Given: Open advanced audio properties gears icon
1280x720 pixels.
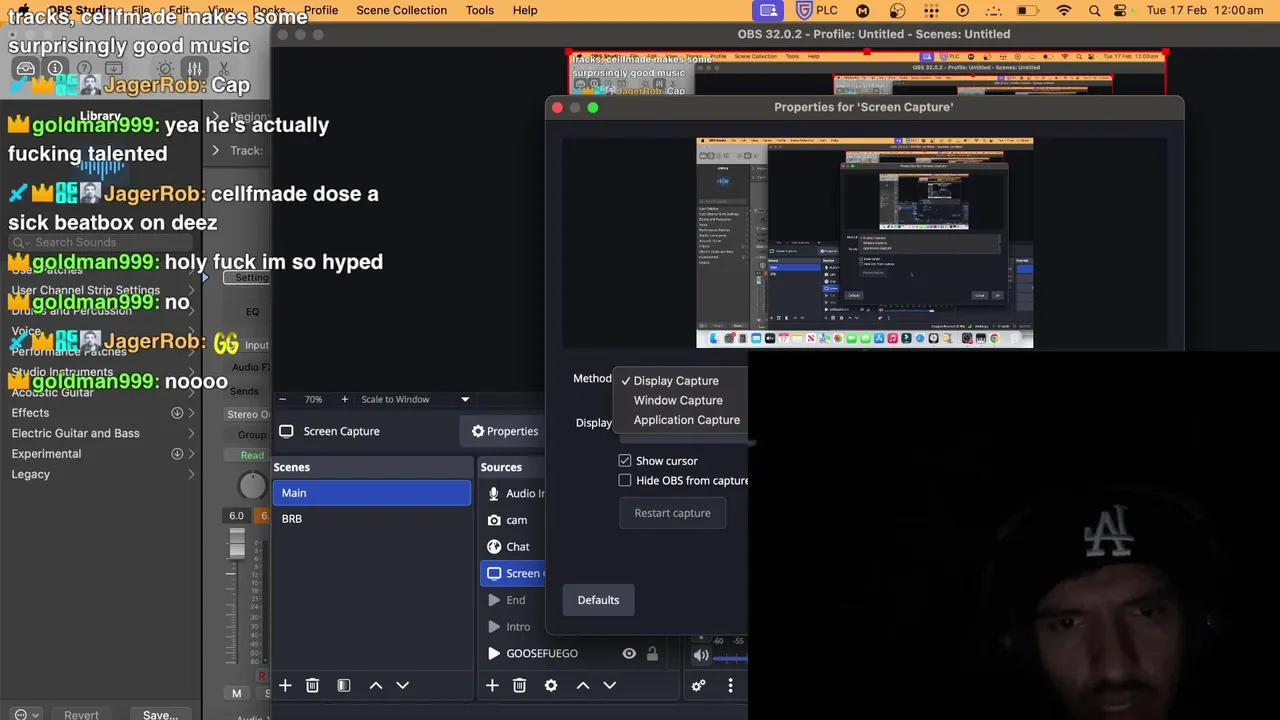Looking at the screenshot, I should click(698, 685).
